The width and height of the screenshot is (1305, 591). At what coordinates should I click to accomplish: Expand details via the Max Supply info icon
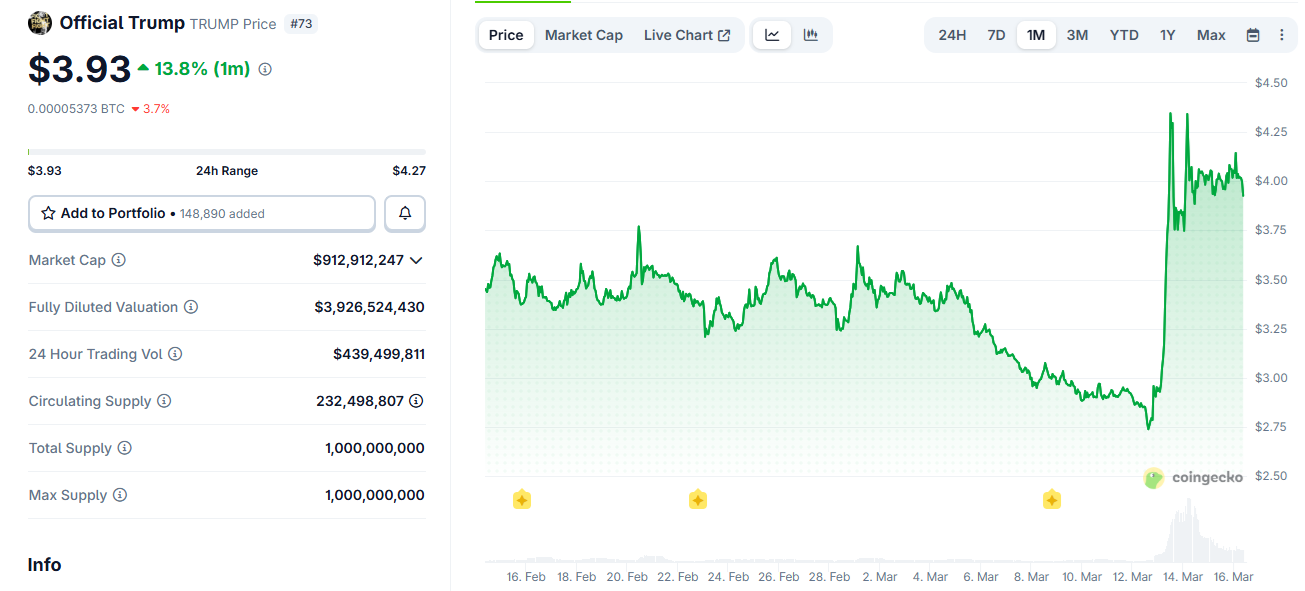(121, 495)
